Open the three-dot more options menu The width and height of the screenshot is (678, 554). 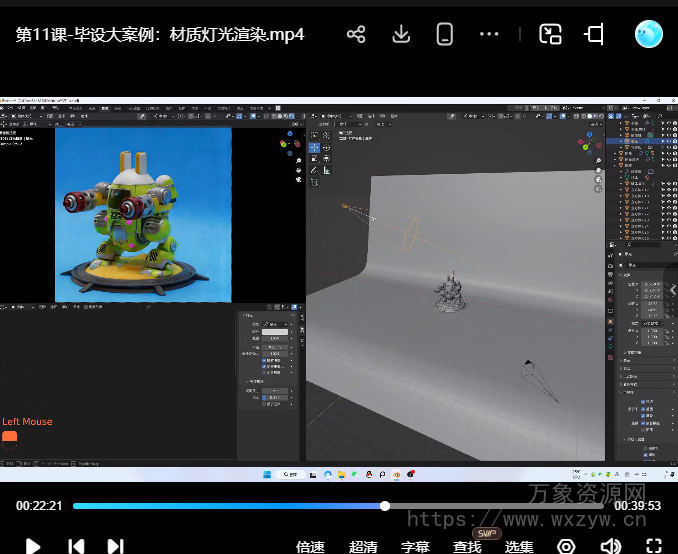pos(489,35)
